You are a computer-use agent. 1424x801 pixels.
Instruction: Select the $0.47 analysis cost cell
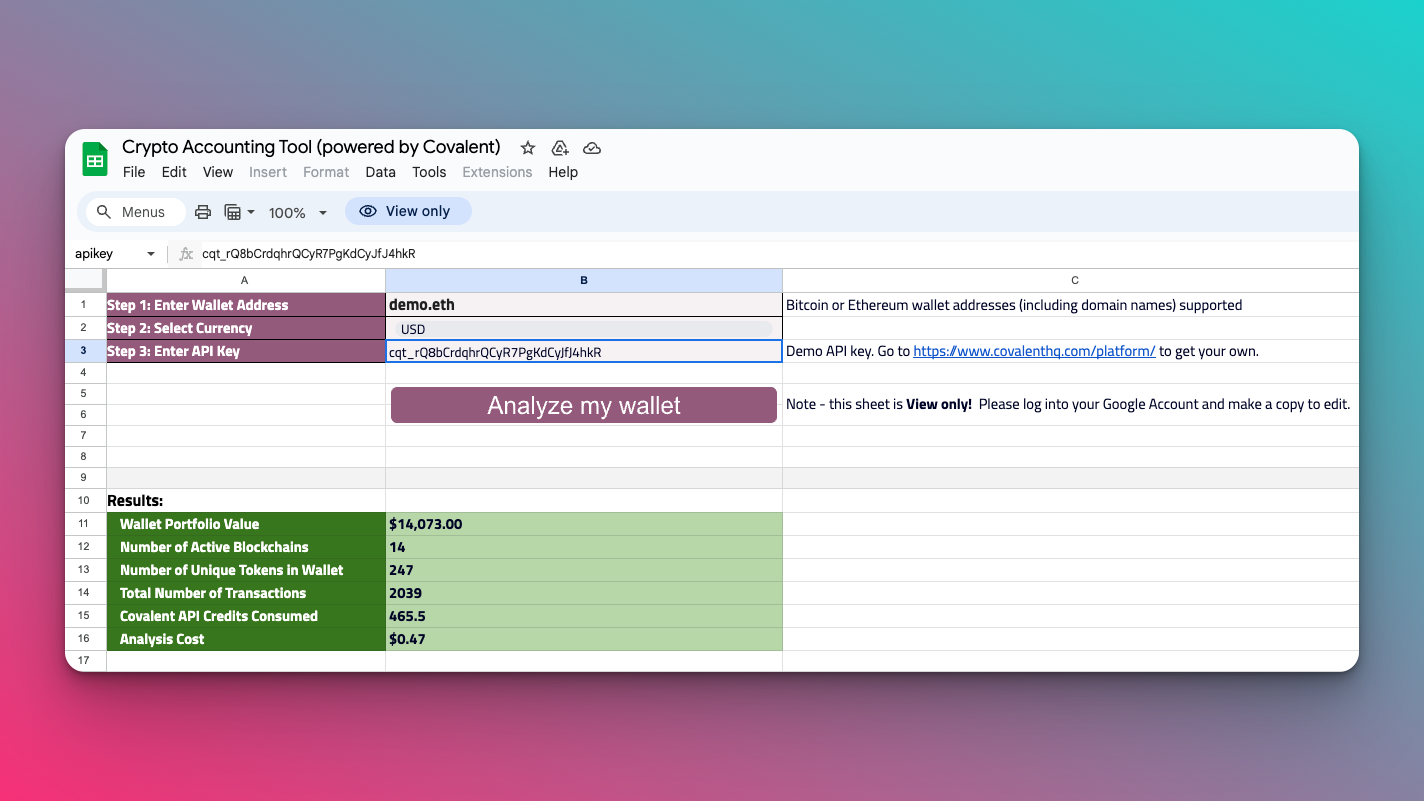(584, 639)
